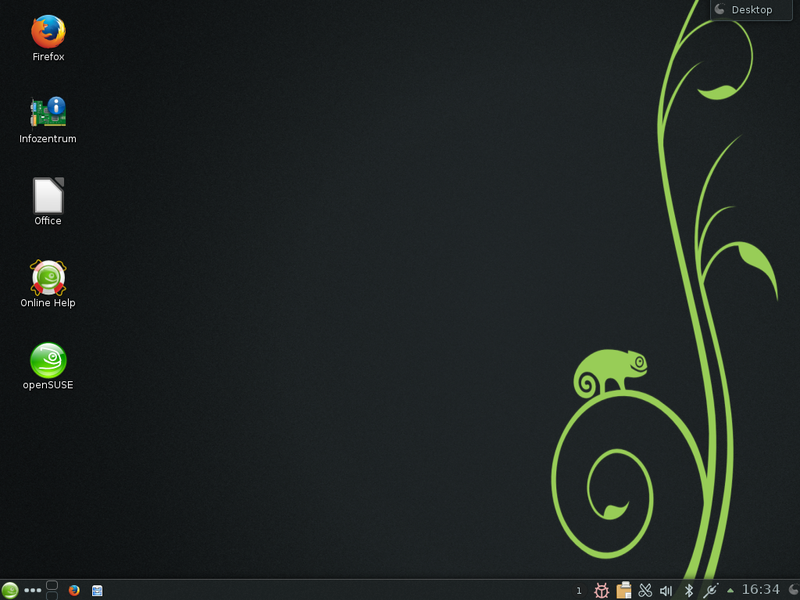Switch to the lower virtual desktop in pager
Image resolution: width=800 pixels, height=600 pixels.
coord(52,595)
